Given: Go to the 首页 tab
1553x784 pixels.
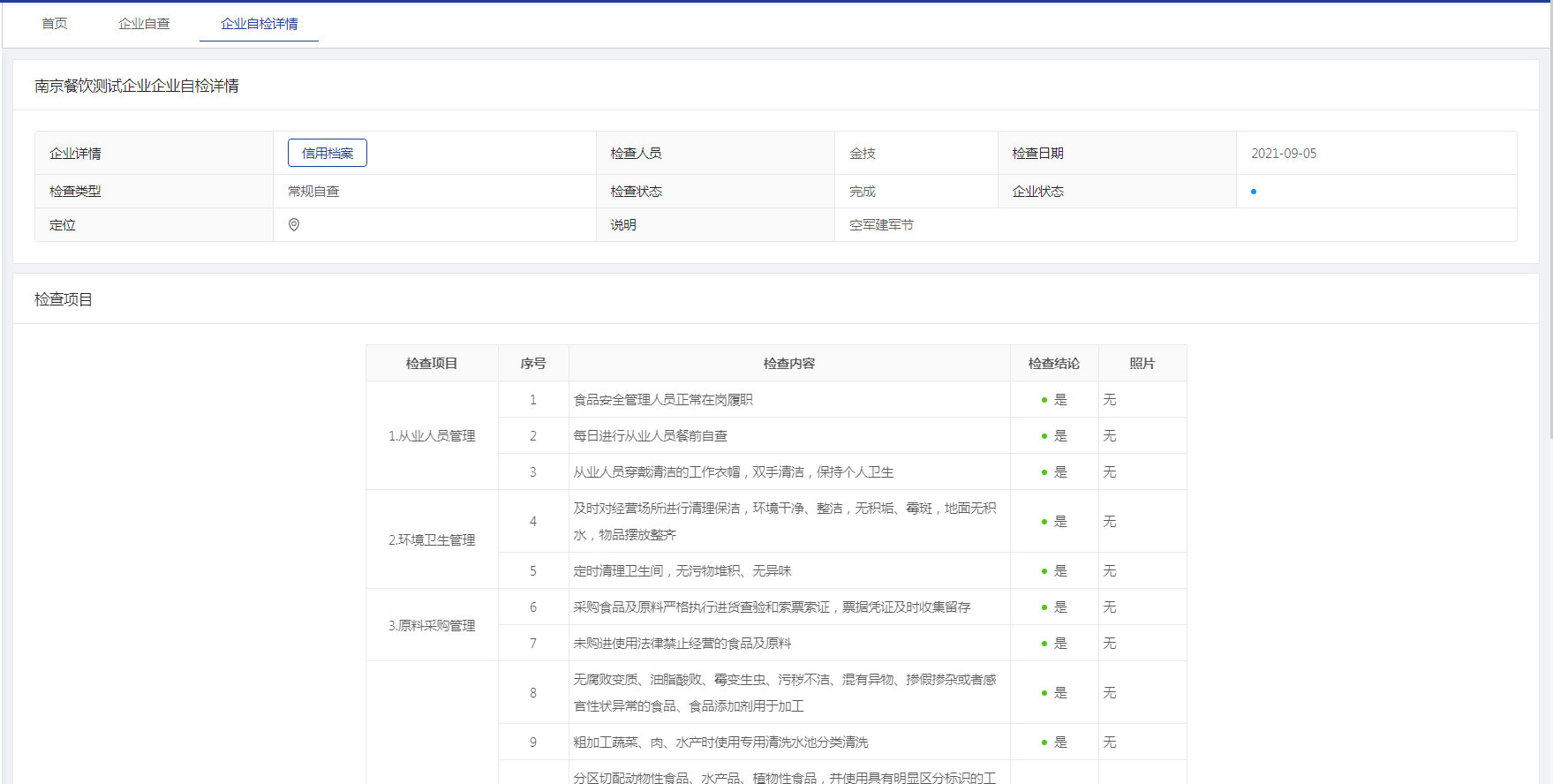Looking at the screenshot, I should [55, 24].
